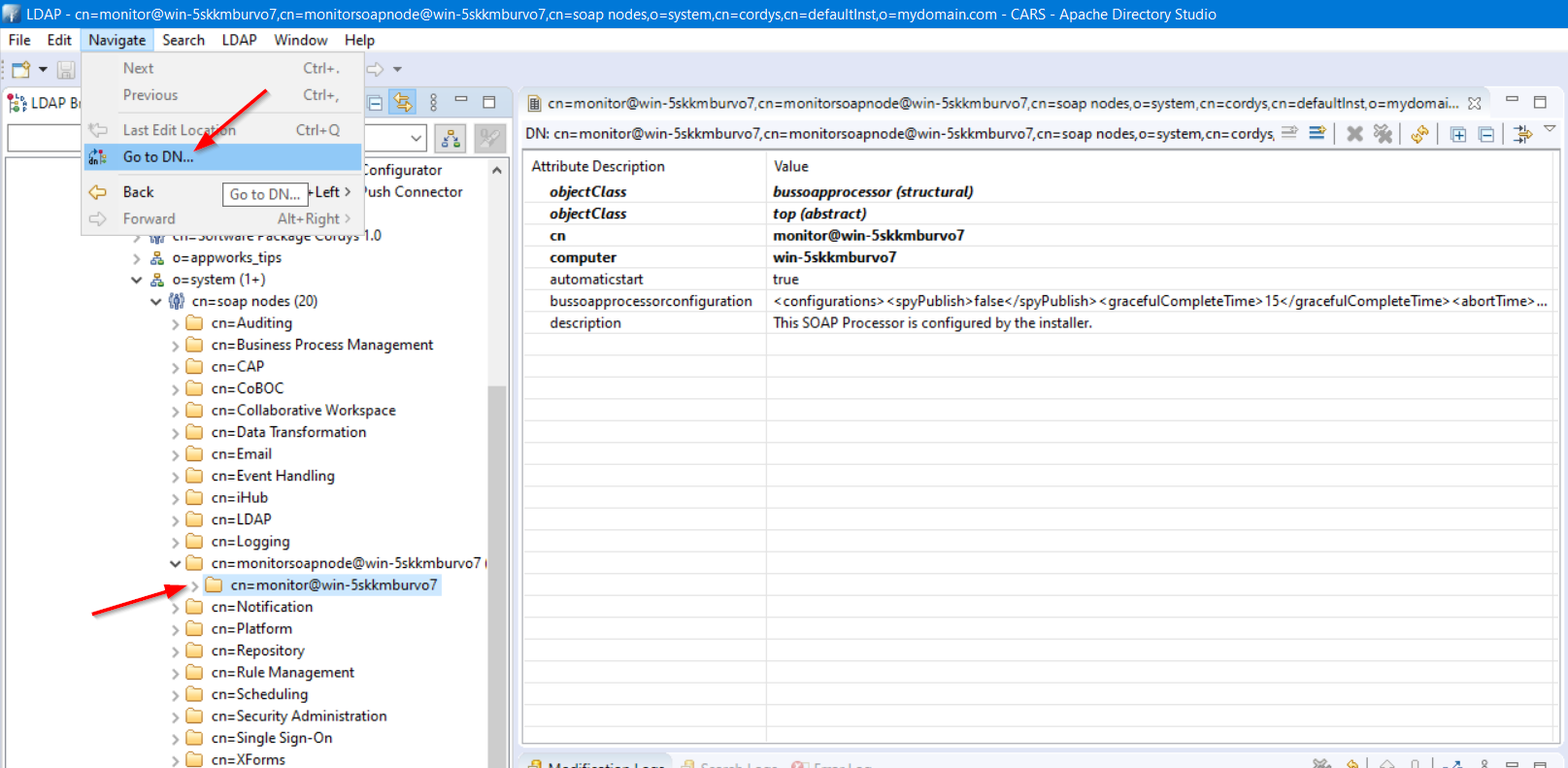Collapse all attributes in entry editor
Viewport: 1568px width, 768px height.
pos(1486,134)
